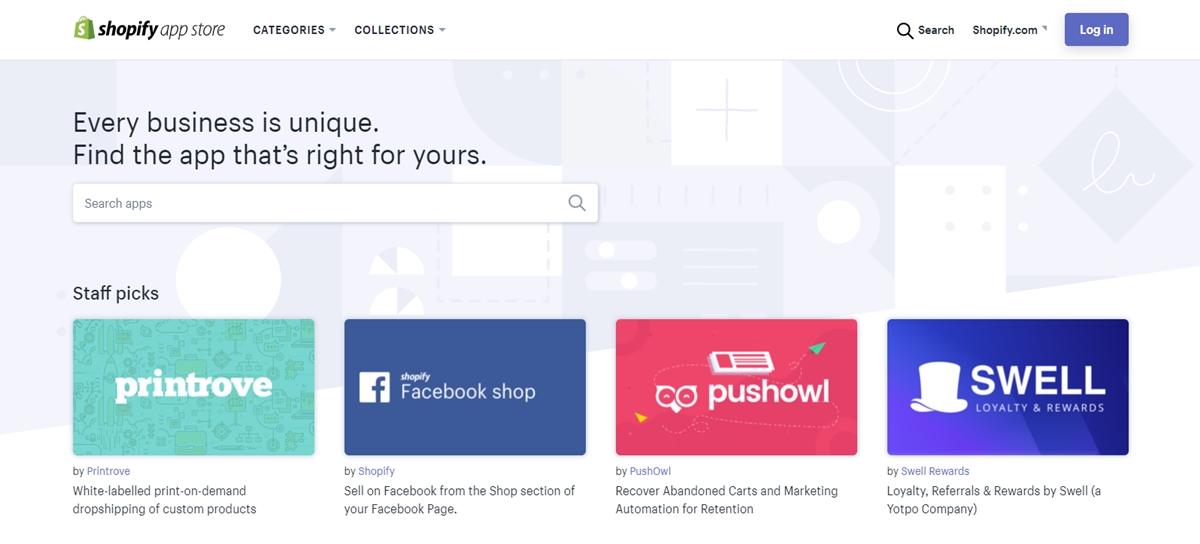Click the Recover Abandoned Carts description text
Viewport: 1200px width, 544px height.
click(726, 500)
